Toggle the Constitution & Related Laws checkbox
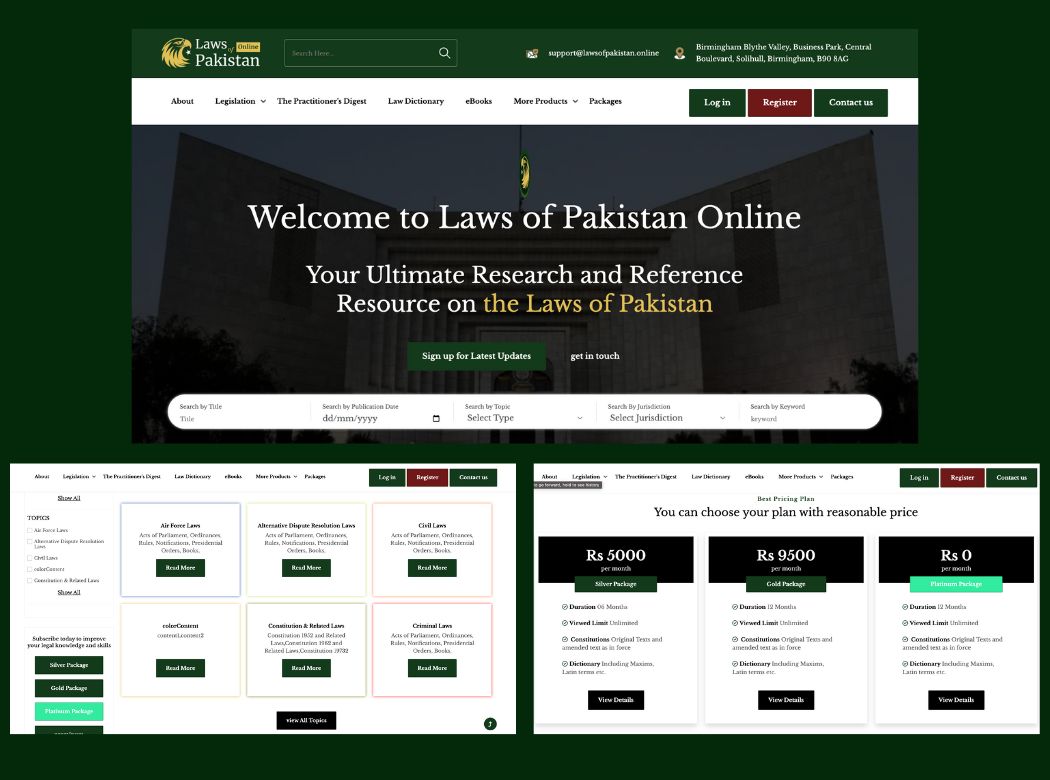This screenshot has height=780, width=1050. tap(29, 580)
